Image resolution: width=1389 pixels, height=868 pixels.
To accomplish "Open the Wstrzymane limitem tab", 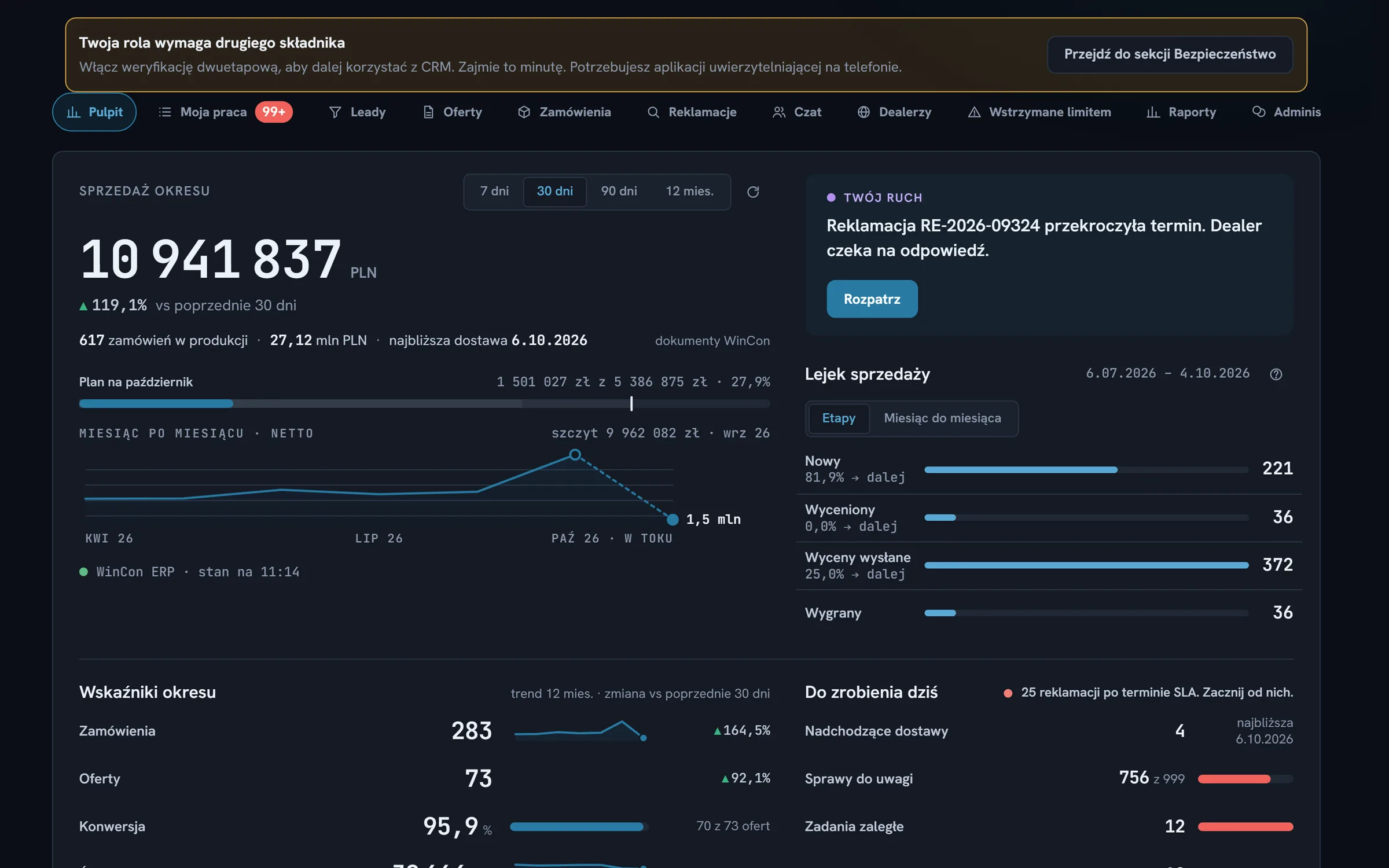I will (x=1039, y=112).
